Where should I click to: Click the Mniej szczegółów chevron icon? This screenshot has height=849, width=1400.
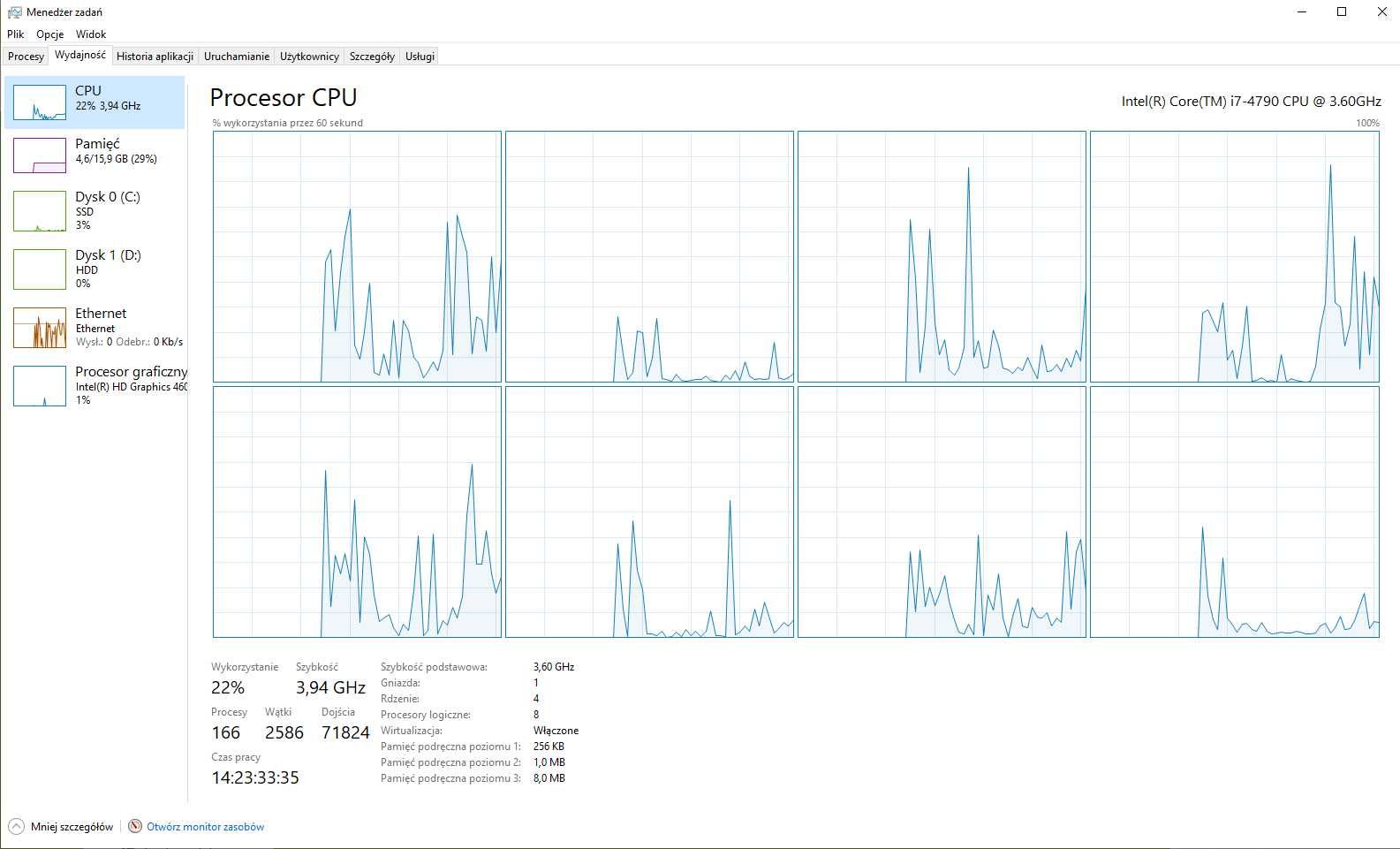coord(16,827)
